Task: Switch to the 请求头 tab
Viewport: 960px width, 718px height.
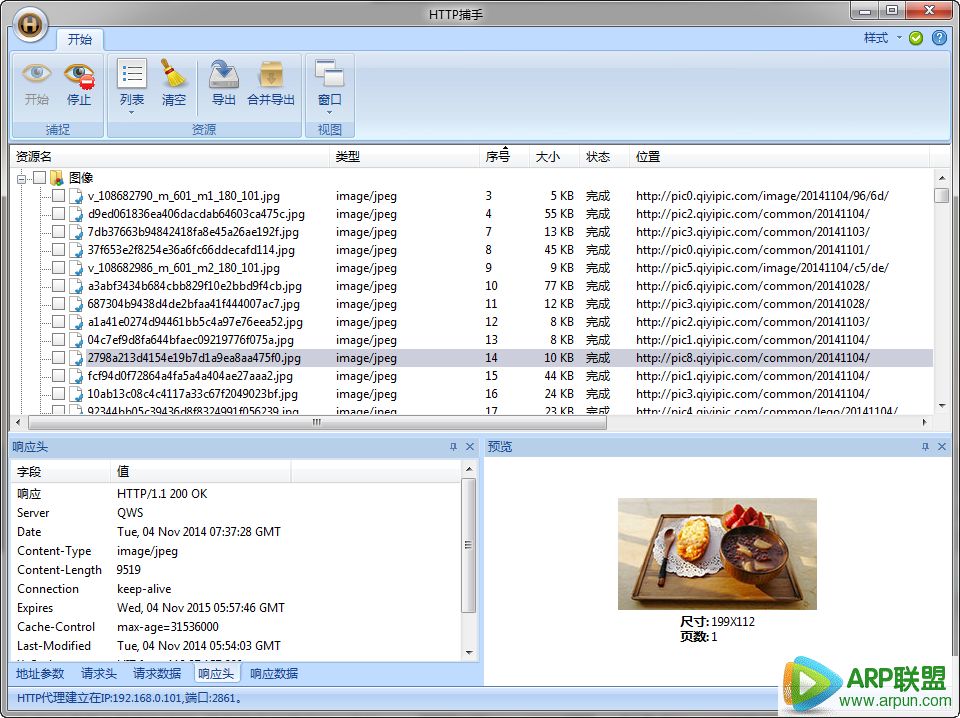Action: click(x=99, y=673)
